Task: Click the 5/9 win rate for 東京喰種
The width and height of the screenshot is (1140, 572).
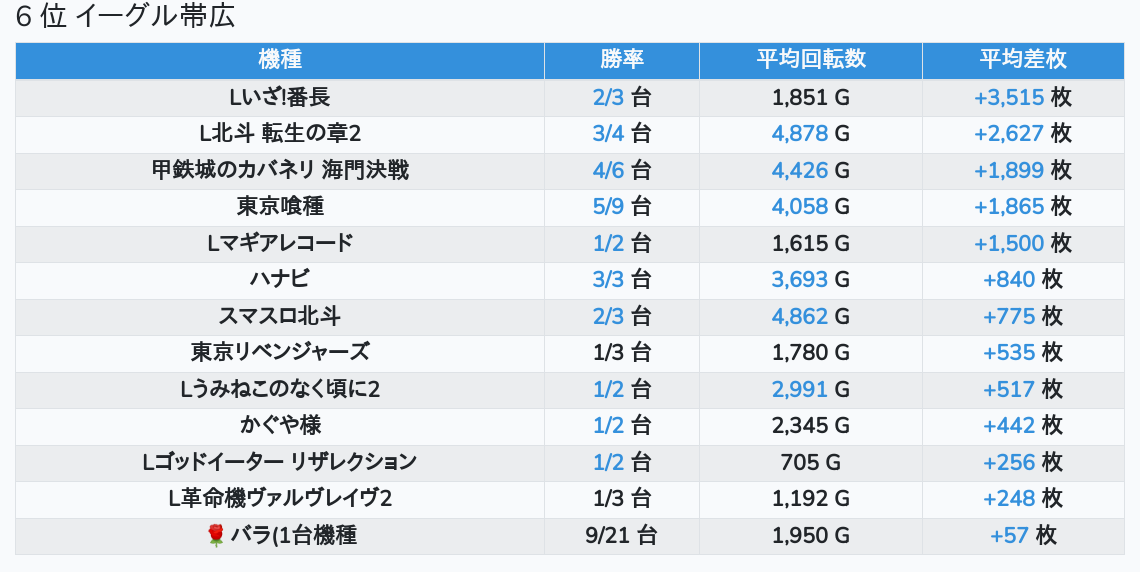Action: (609, 207)
